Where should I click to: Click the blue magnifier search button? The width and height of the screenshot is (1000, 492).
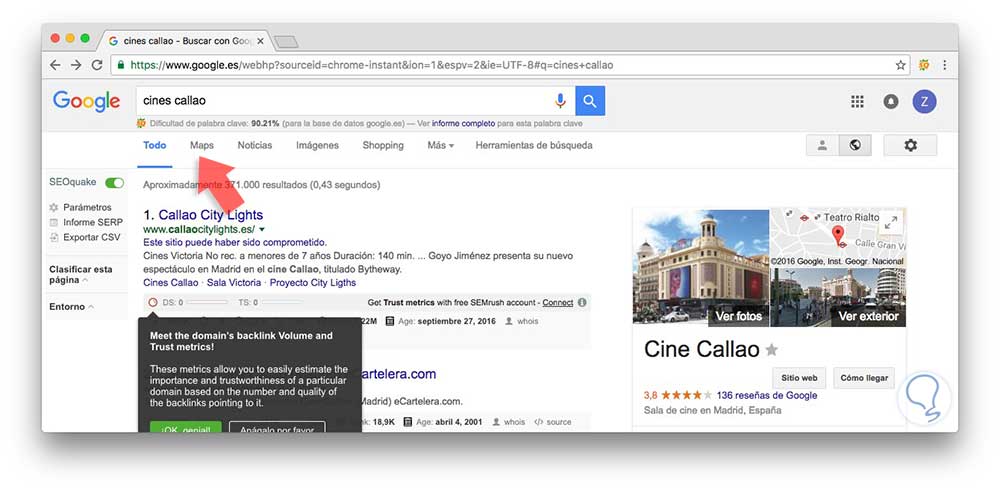coord(590,101)
